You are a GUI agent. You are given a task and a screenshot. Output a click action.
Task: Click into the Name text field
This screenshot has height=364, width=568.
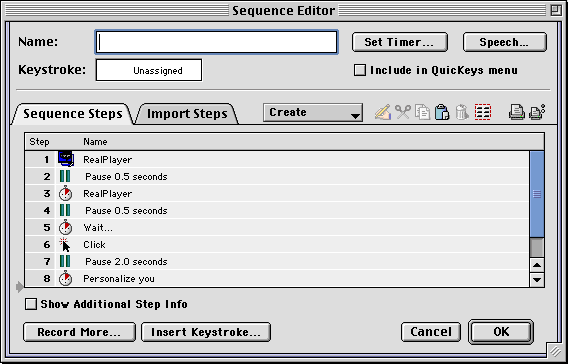pyautogui.click(x=216, y=42)
